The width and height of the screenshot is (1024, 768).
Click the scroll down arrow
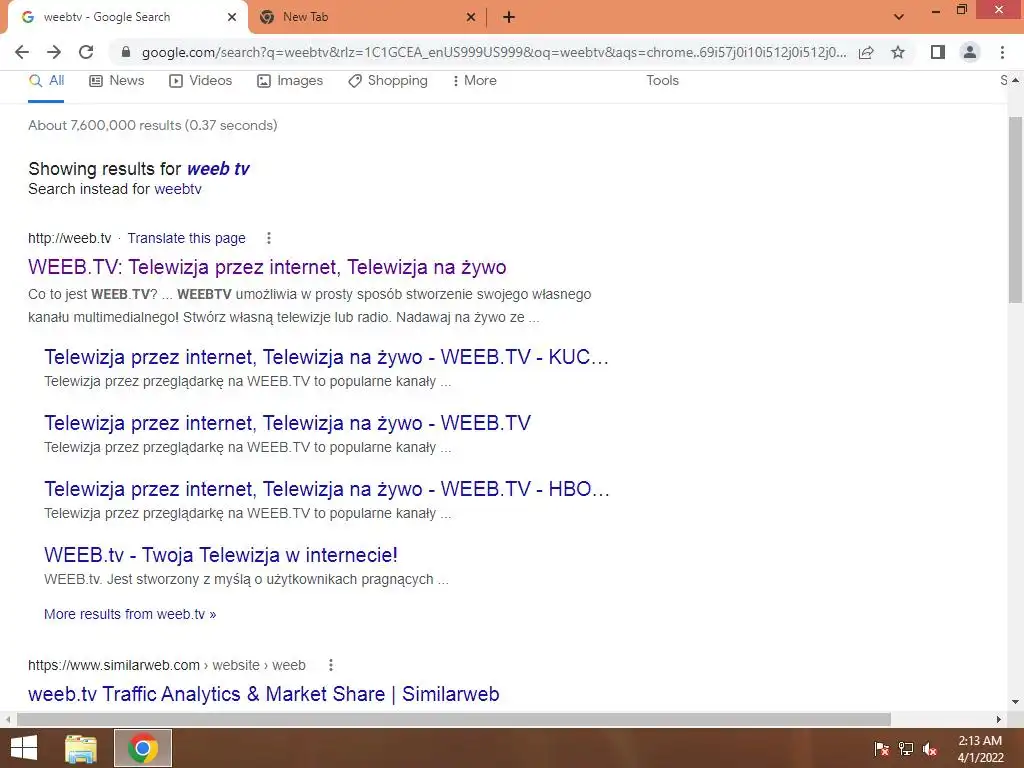[x=1016, y=702]
